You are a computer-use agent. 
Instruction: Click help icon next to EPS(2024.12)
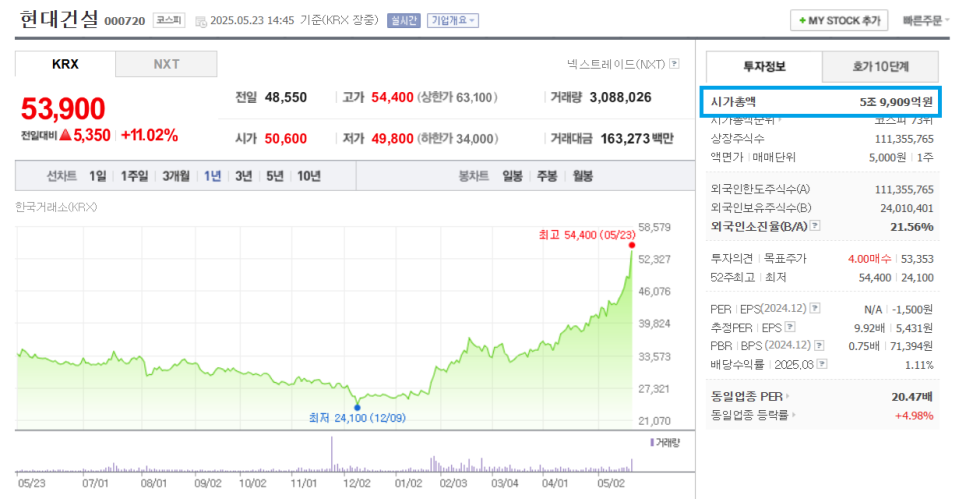pos(815,308)
